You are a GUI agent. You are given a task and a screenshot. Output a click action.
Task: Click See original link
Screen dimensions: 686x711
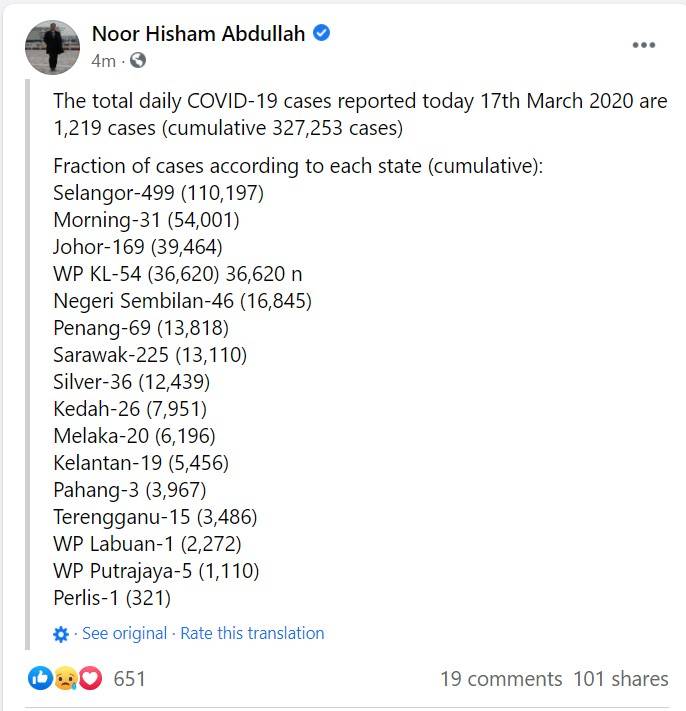pos(125,633)
